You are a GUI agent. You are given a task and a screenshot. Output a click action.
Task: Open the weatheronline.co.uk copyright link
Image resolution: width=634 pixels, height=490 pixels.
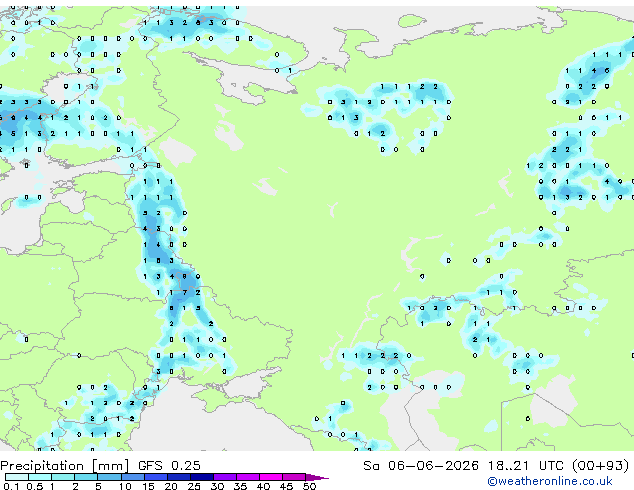(x=549, y=481)
